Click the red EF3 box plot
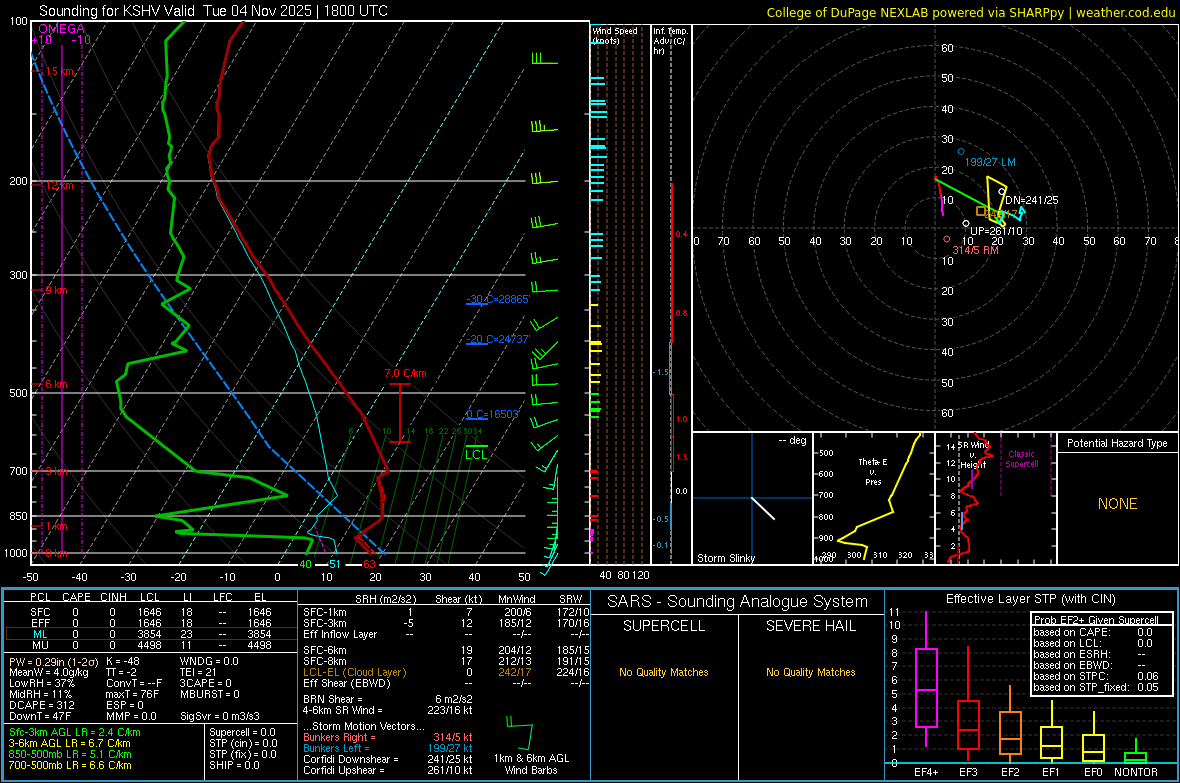1180x783 pixels. click(968, 705)
